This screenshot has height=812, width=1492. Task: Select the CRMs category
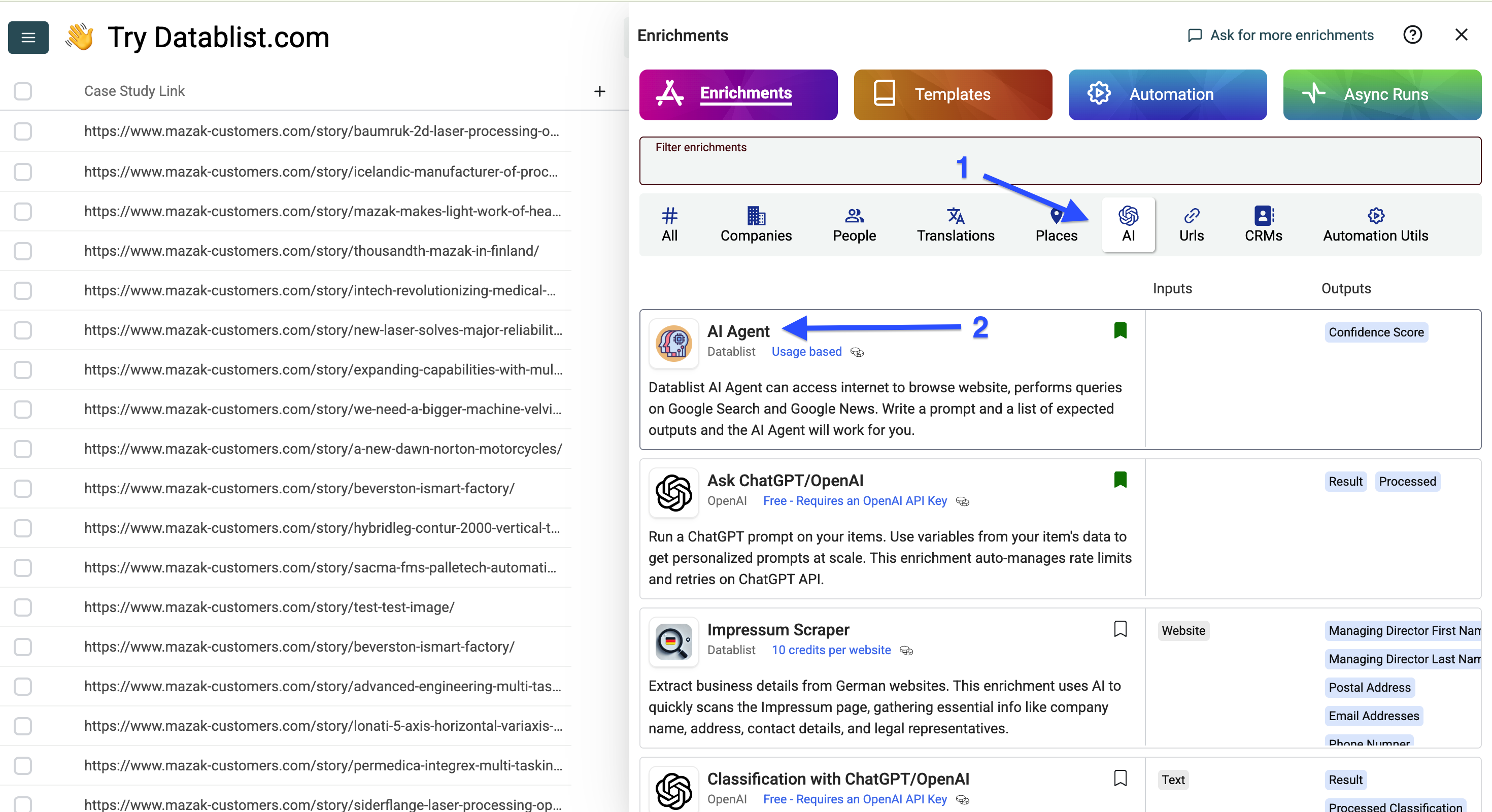pyautogui.click(x=1263, y=225)
